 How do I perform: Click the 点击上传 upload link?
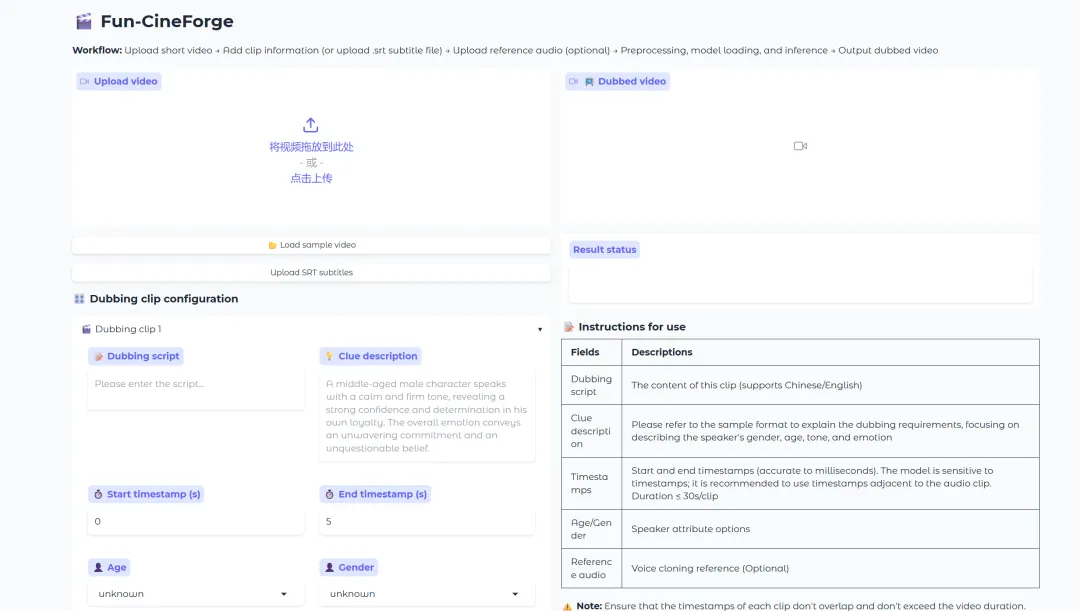click(311, 178)
